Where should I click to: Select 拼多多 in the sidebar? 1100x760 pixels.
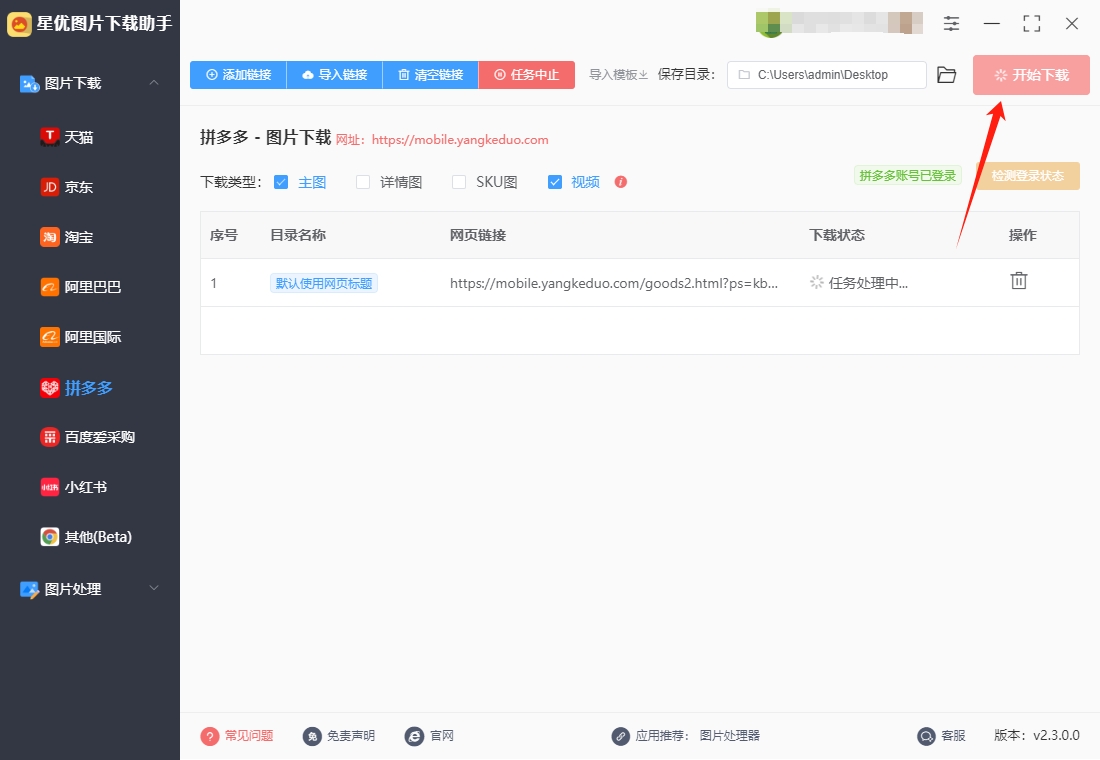pos(90,387)
